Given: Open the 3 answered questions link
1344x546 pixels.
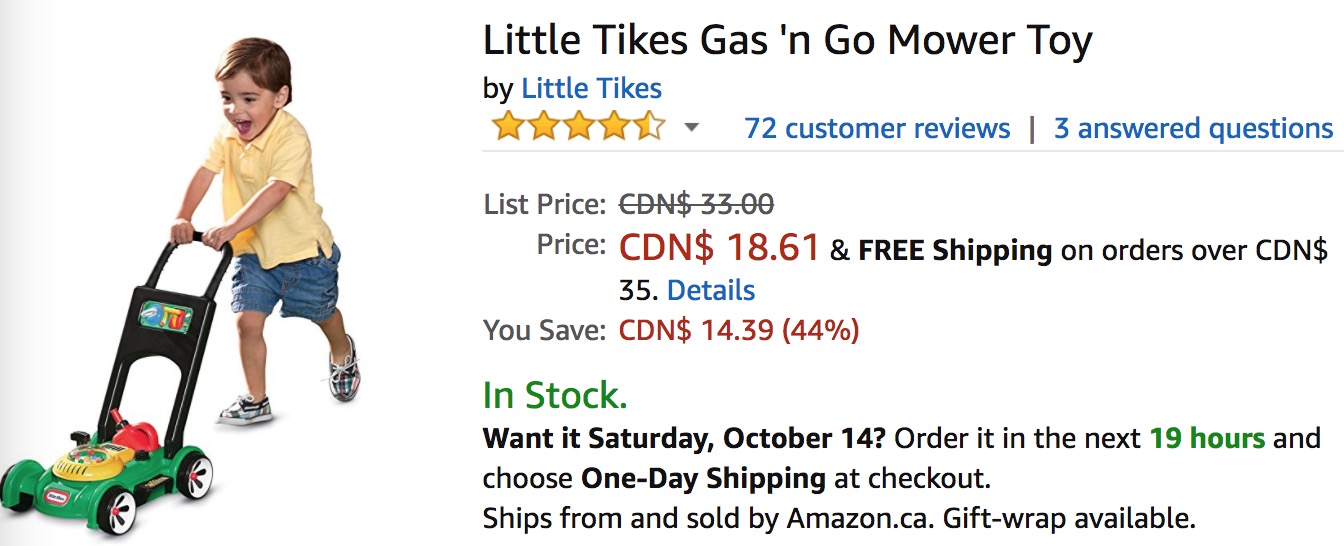Looking at the screenshot, I should click(1193, 128).
